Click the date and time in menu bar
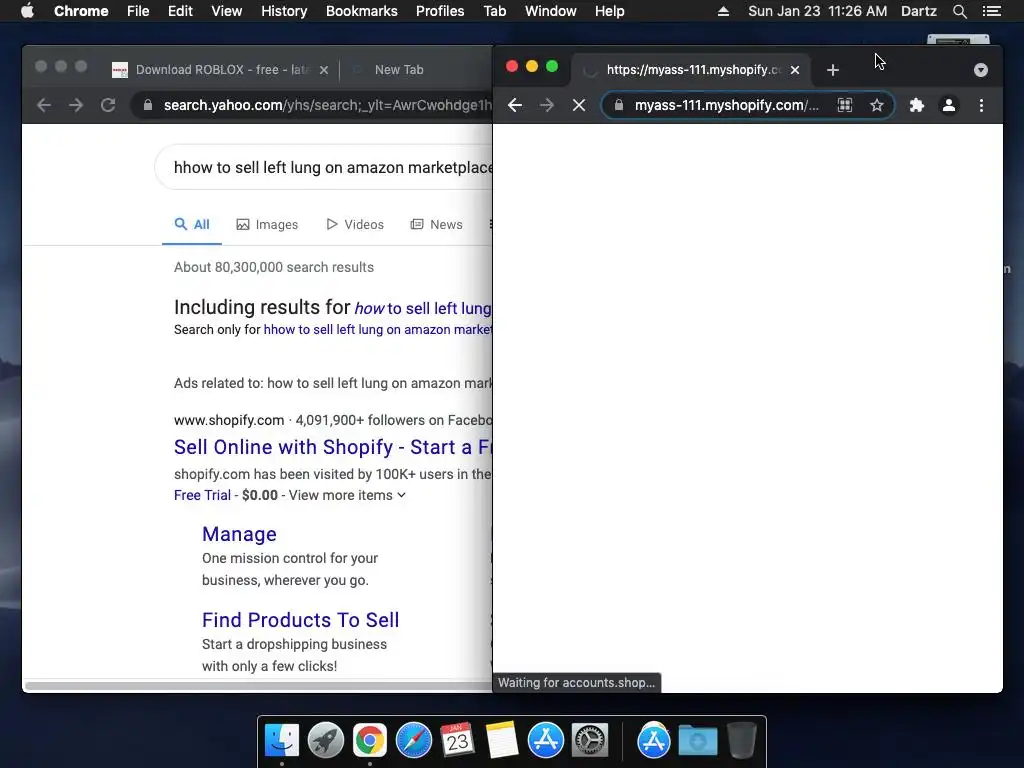Viewport: 1024px width, 768px height. pos(818,11)
